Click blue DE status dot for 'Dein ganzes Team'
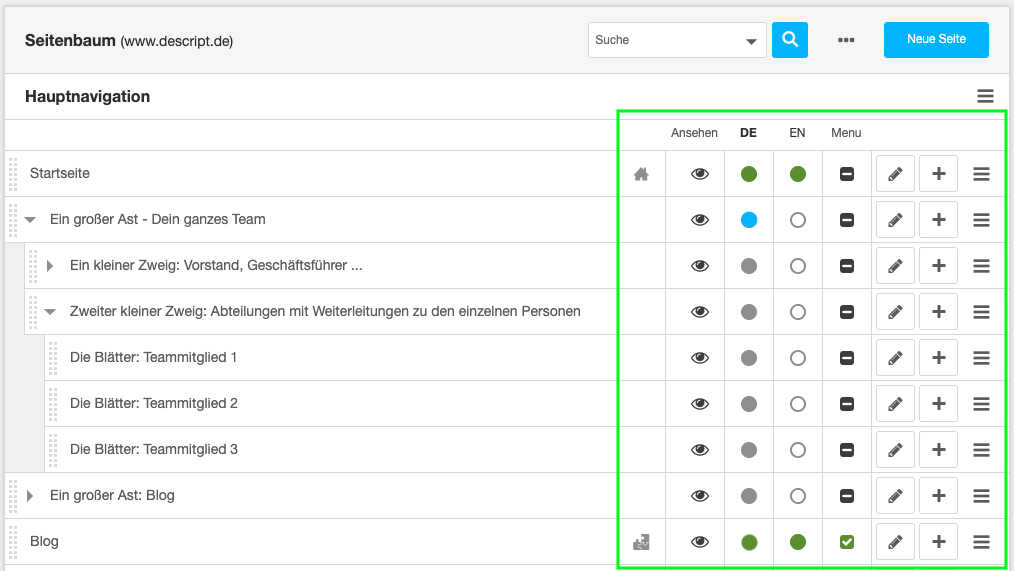Viewport: 1014px width, 571px height. [748, 220]
